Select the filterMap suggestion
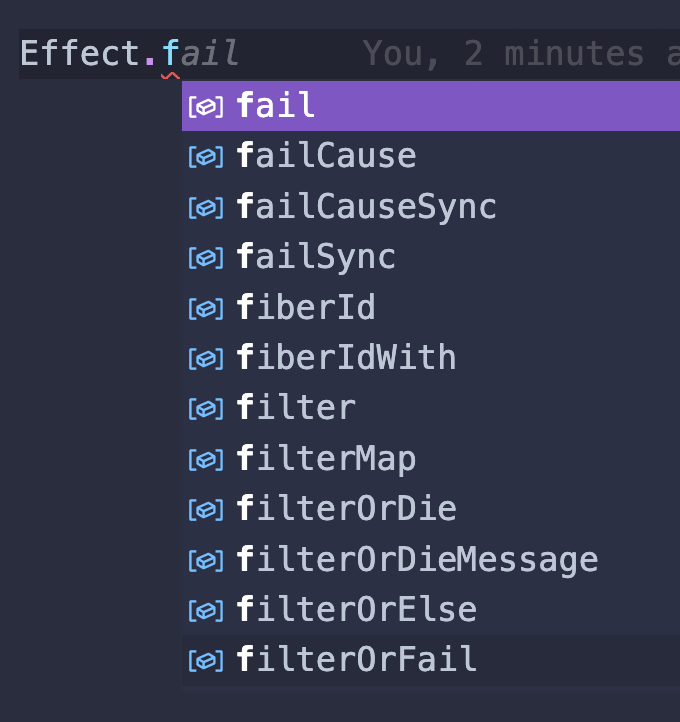The width and height of the screenshot is (680, 722). pyautogui.click(x=326, y=459)
